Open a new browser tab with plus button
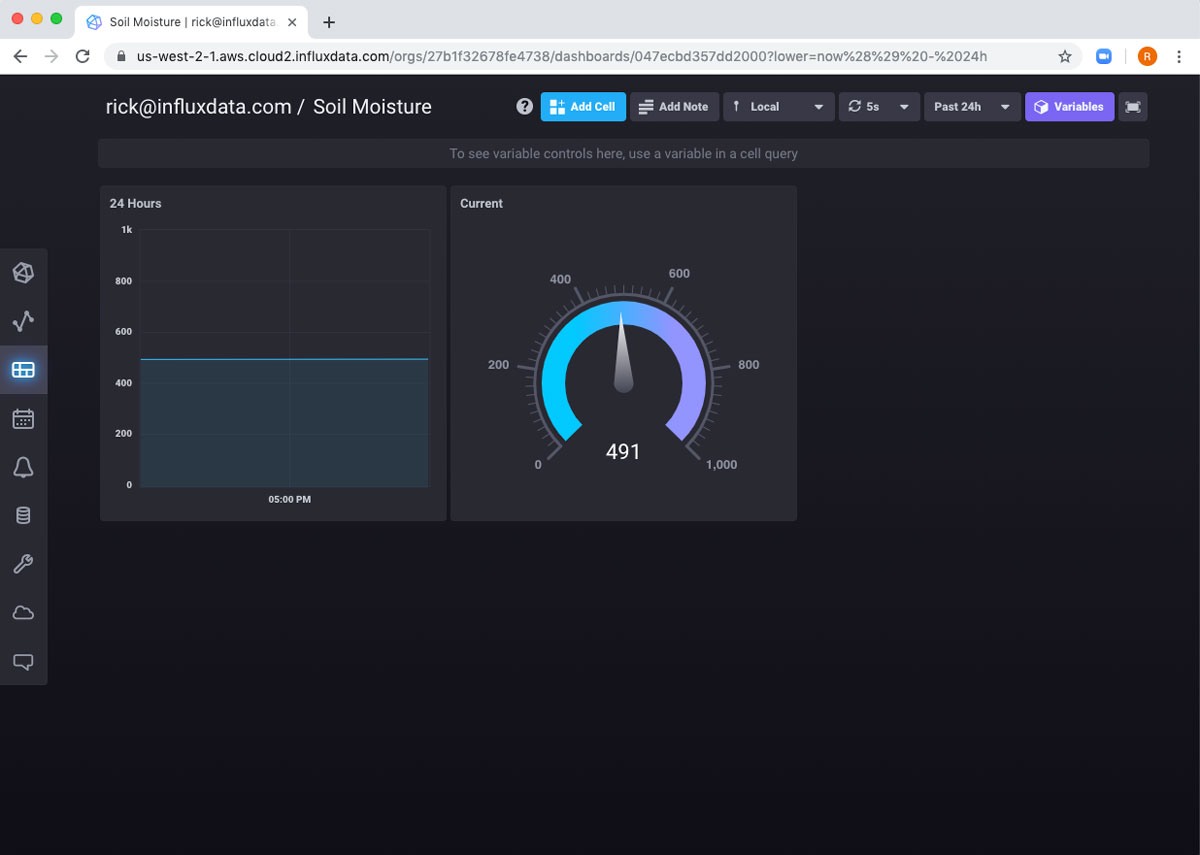This screenshot has height=855, width=1200. tap(329, 22)
